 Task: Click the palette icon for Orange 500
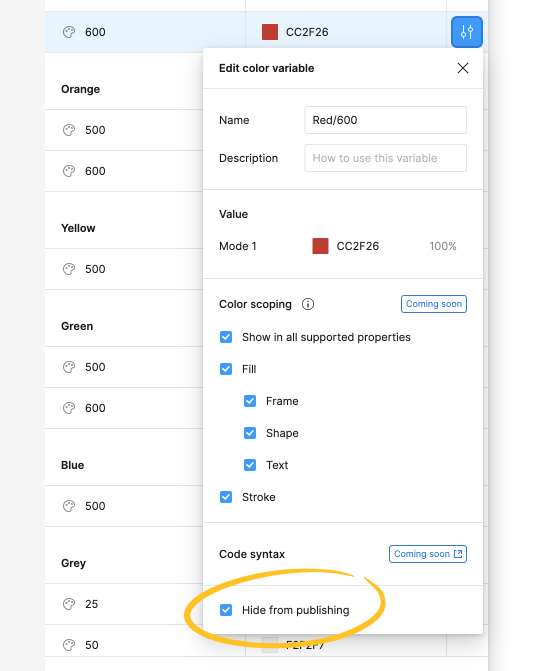(x=69, y=130)
